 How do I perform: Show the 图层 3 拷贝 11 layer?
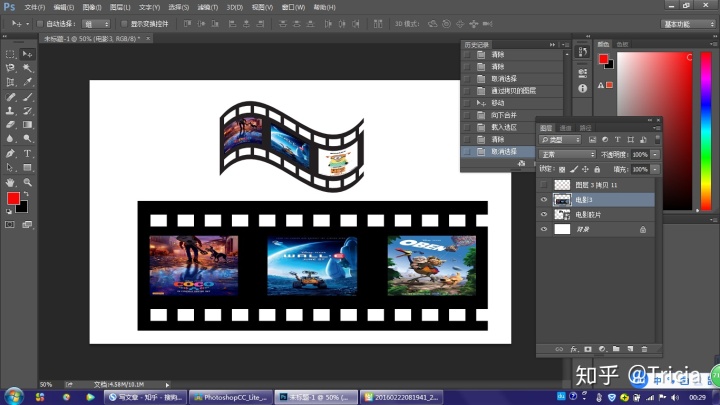[x=544, y=185]
